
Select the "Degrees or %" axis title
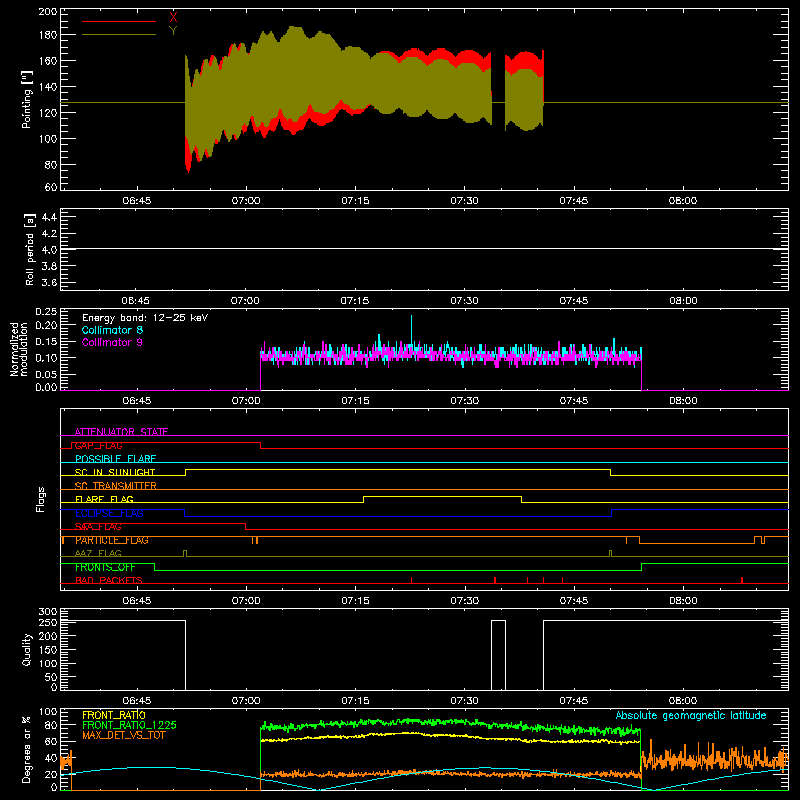(27, 749)
